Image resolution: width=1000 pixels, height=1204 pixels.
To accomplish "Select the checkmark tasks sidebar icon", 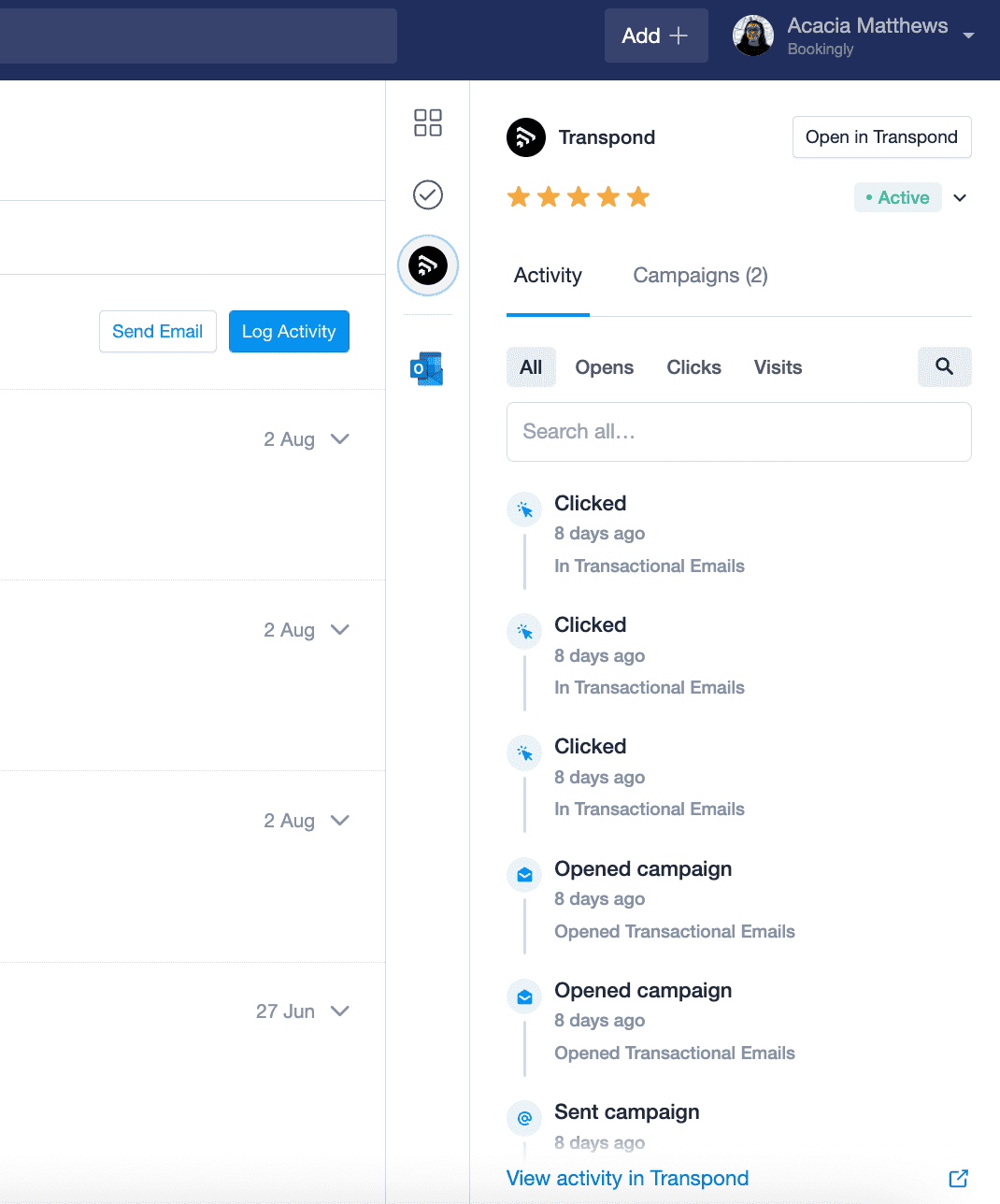I will tap(428, 194).
